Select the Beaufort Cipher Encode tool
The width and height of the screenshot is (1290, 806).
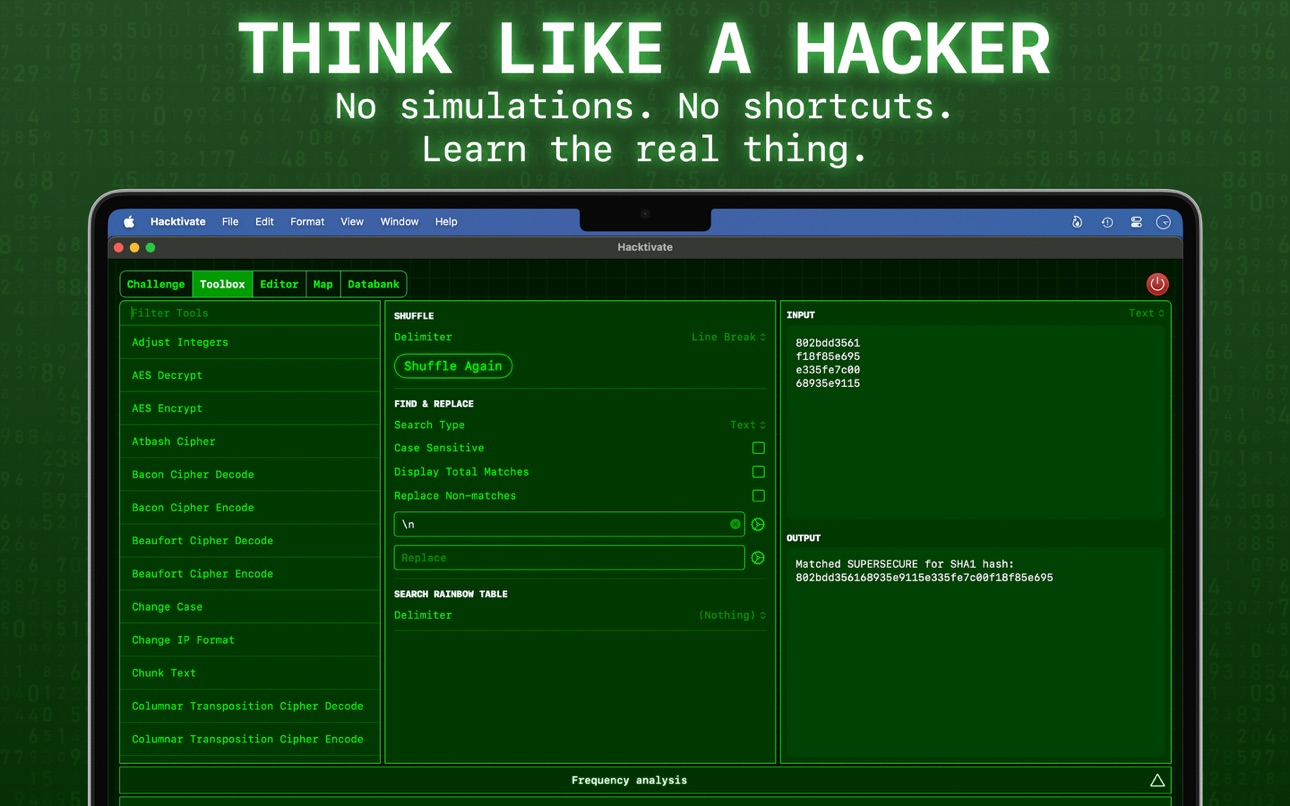point(250,573)
